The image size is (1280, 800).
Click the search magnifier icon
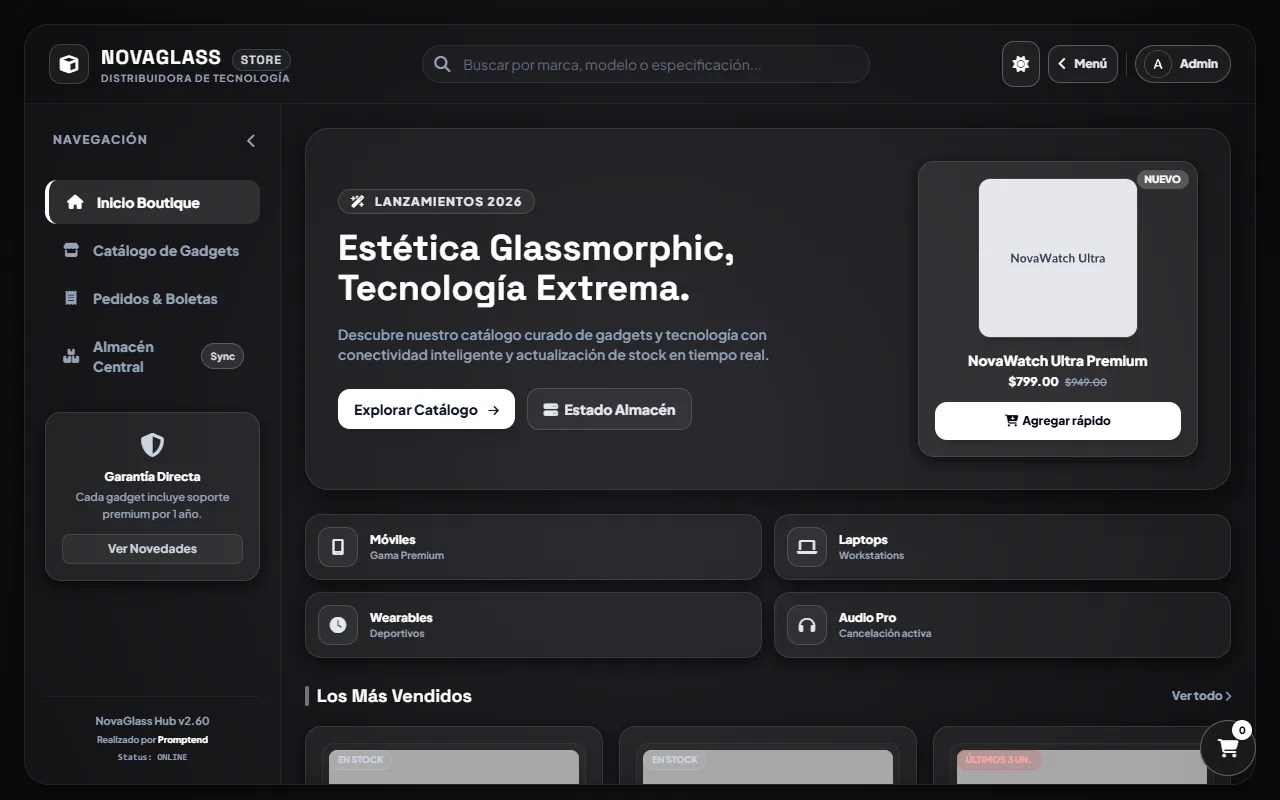click(442, 64)
